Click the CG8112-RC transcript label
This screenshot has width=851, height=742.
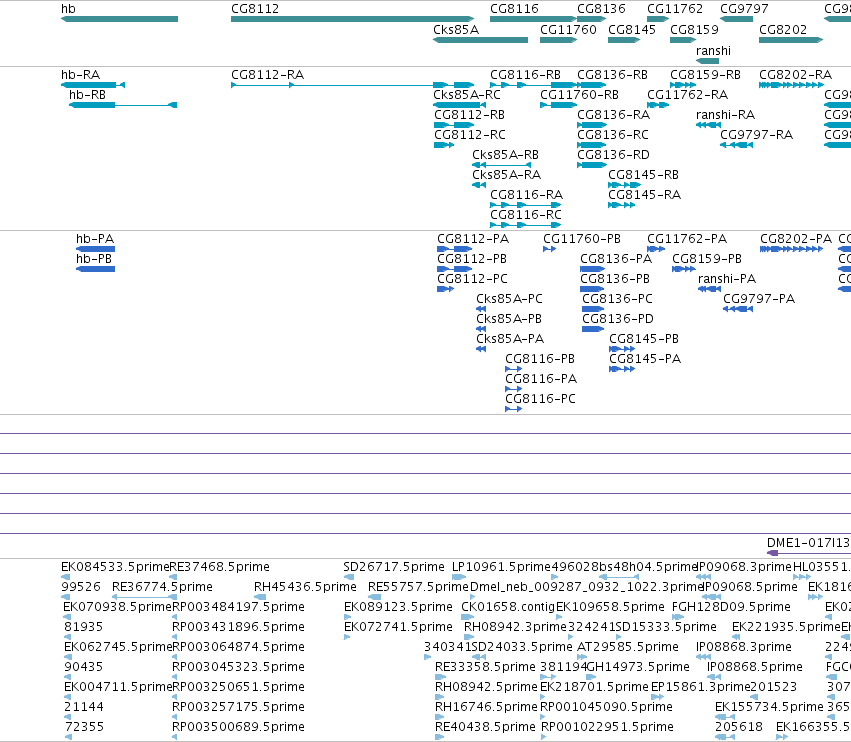pyautogui.click(x=470, y=135)
